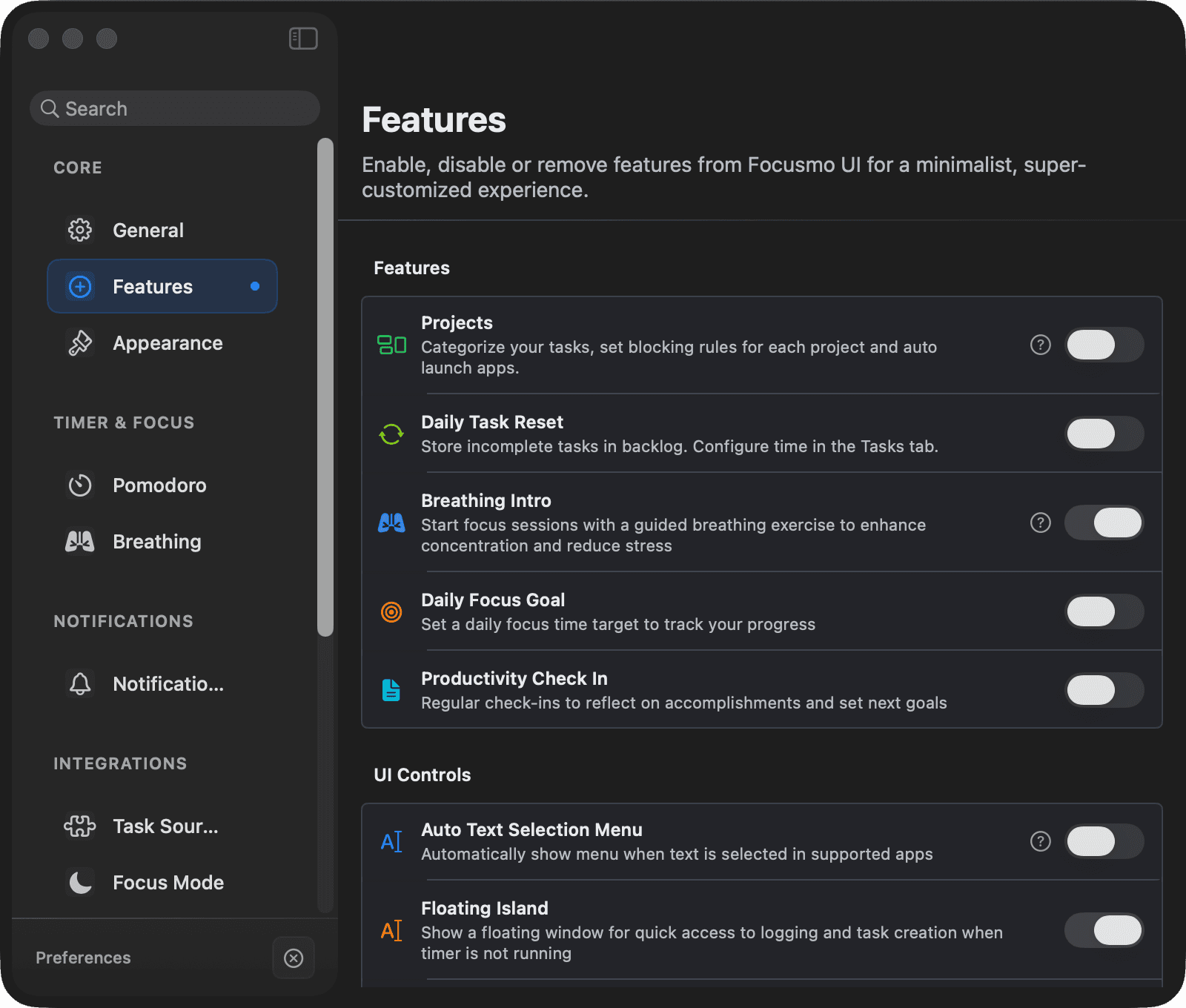The width and height of the screenshot is (1186, 1008).
Task: Click the Auto Text Selection Menu title
Action: 531,829
